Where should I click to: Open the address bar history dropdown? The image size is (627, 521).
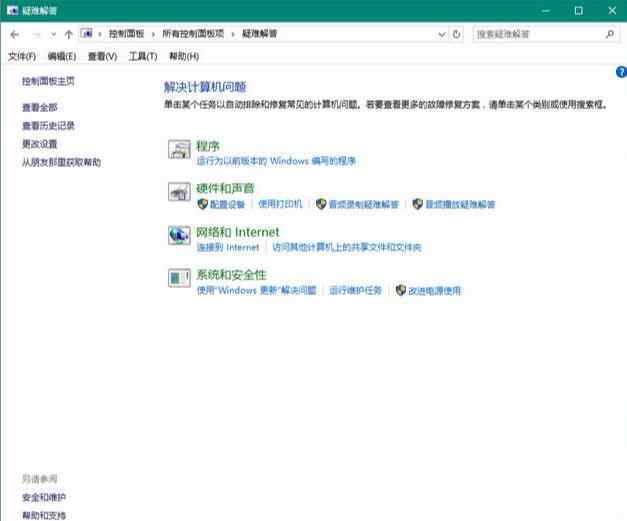click(442, 35)
